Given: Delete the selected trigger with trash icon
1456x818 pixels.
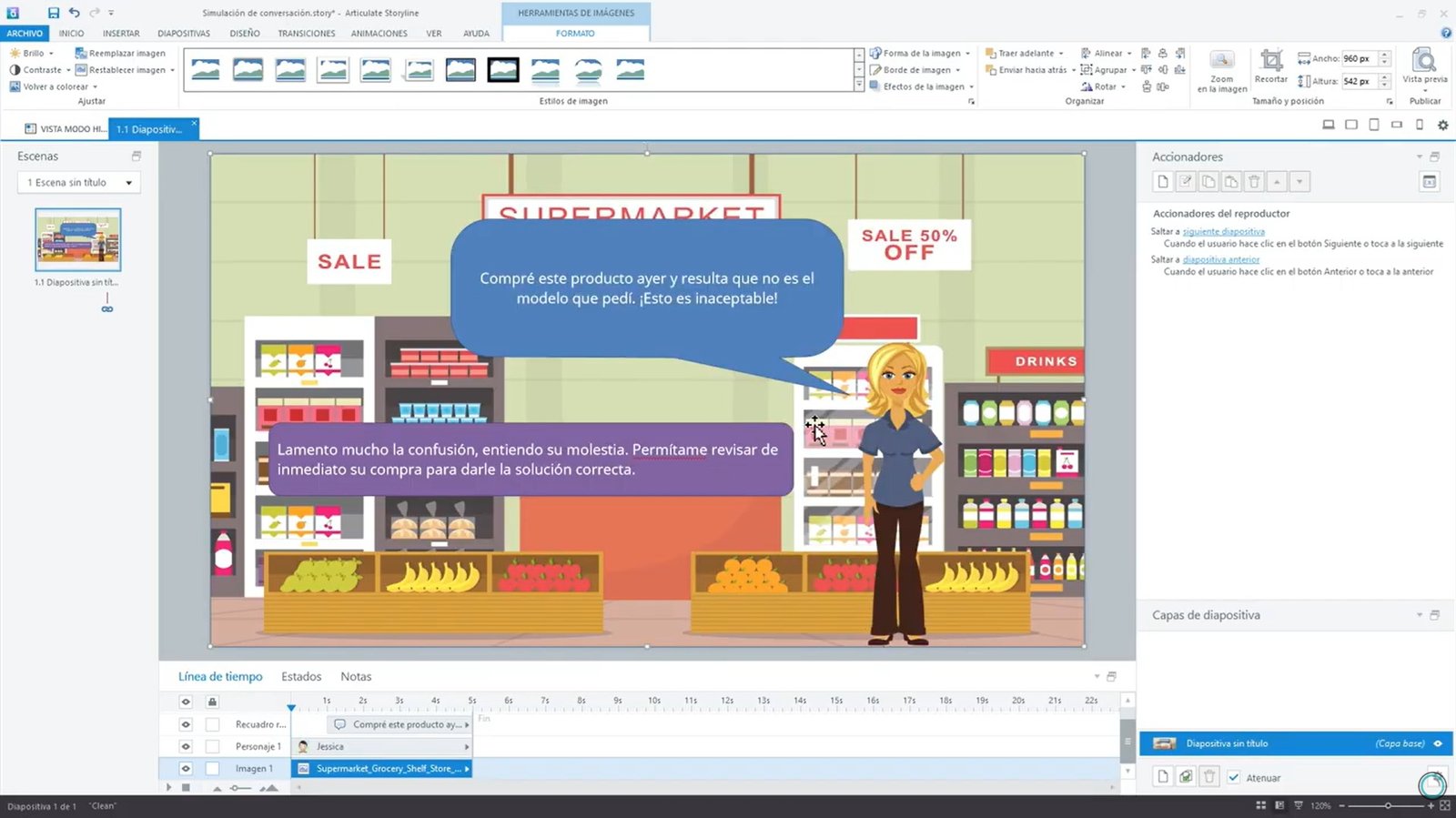Looking at the screenshot, I should pos(1254,182).
